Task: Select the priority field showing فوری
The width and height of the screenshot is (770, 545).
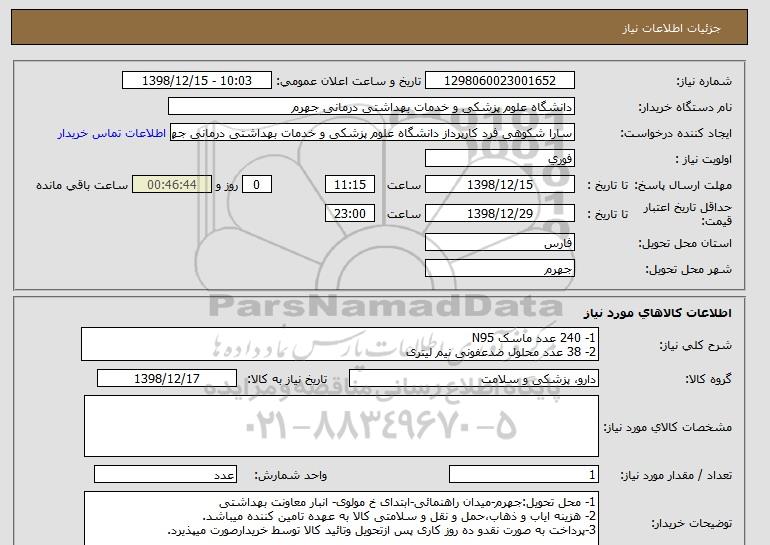Action: (x=500, y=159)
